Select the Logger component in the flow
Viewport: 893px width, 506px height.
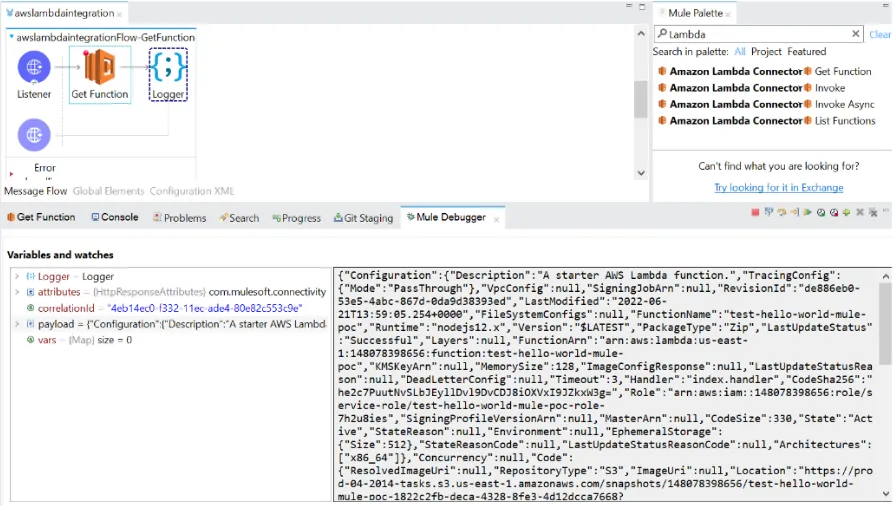[x=168, y=74]
